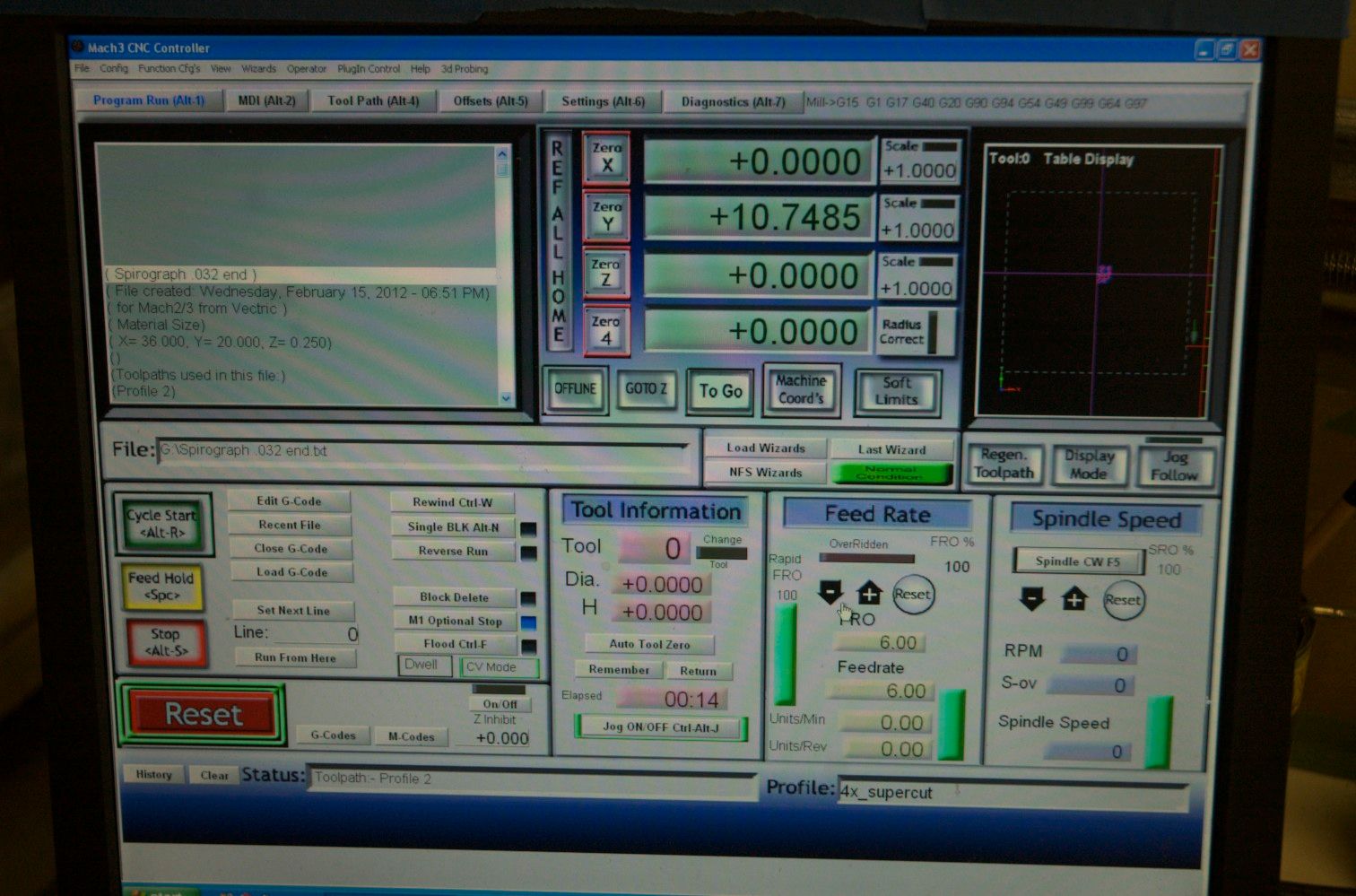Open the Config menu

pos(113,68)
